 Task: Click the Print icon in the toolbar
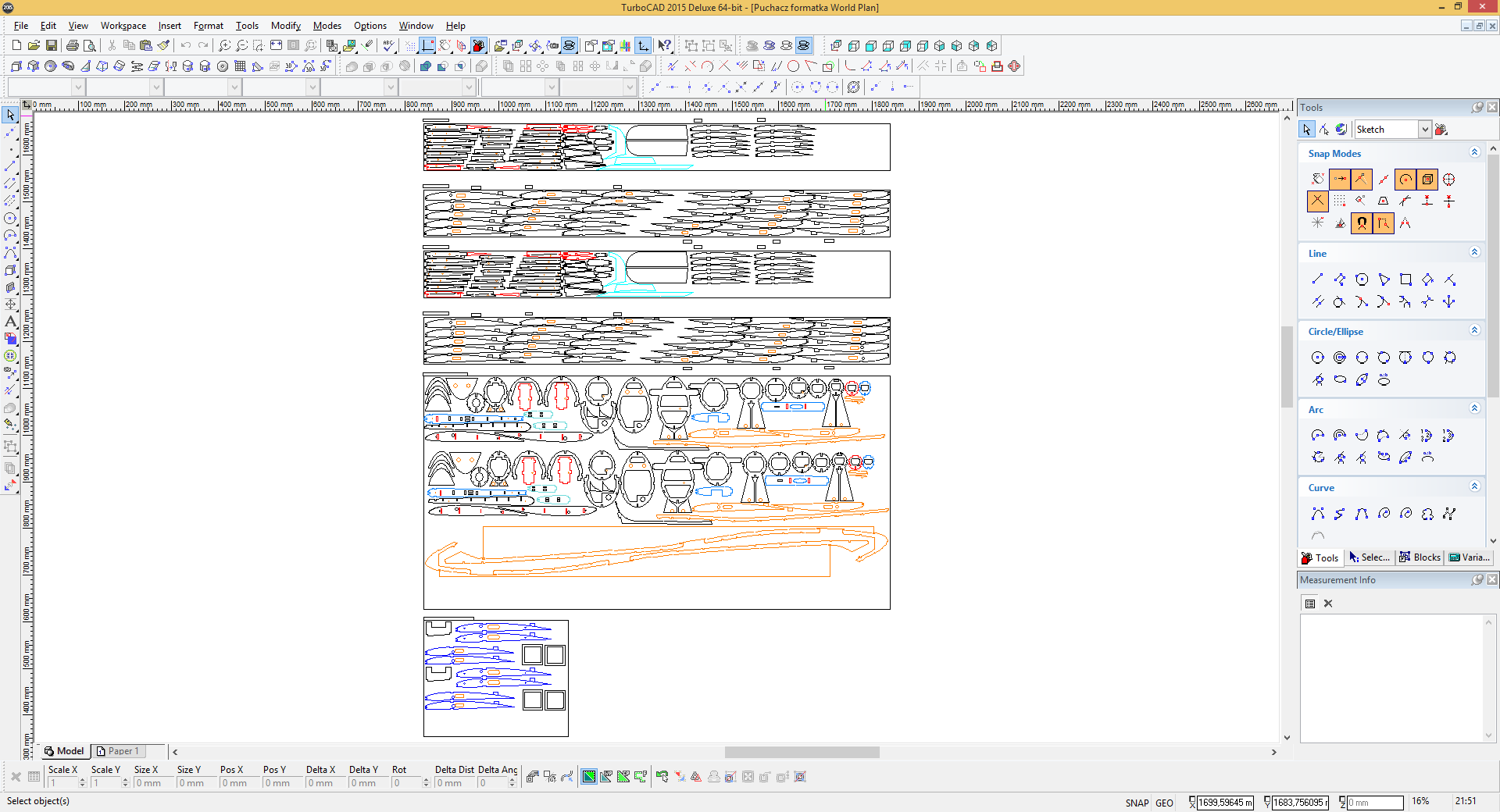point(73,46)
